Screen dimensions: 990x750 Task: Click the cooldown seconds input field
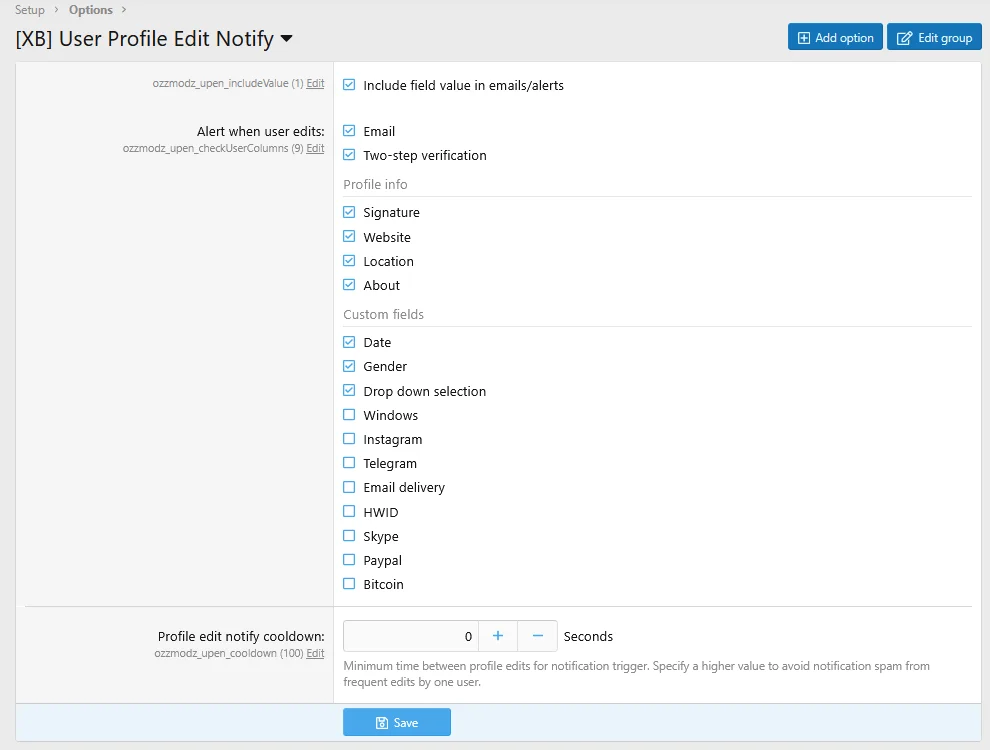[410, 636]
